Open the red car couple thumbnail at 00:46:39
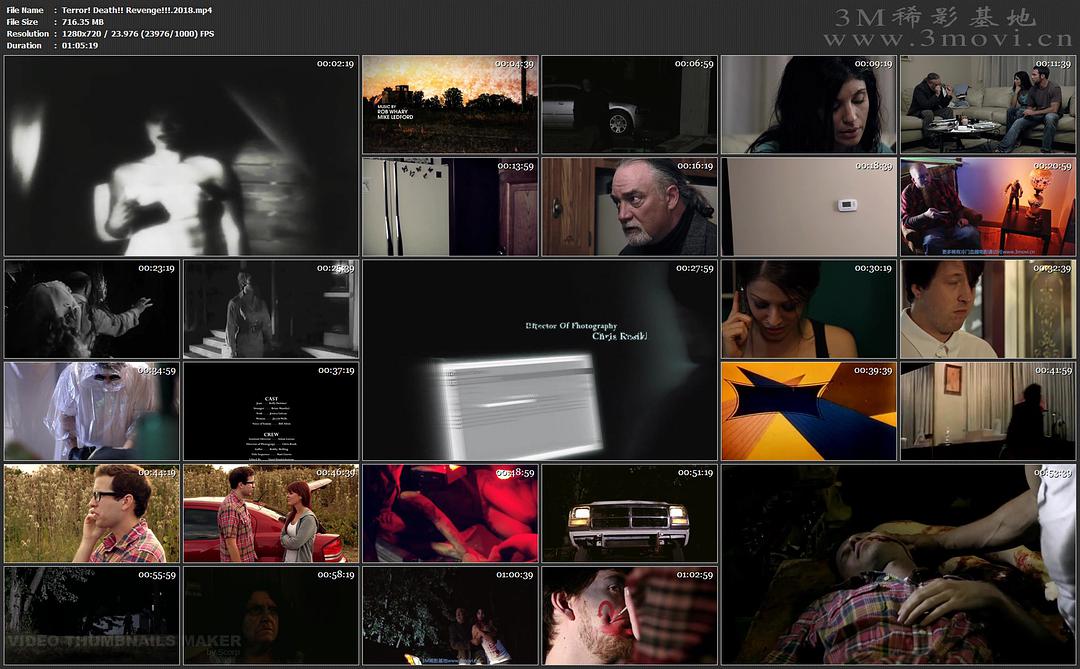The image size is (1080, 669). tap(271, 514)
